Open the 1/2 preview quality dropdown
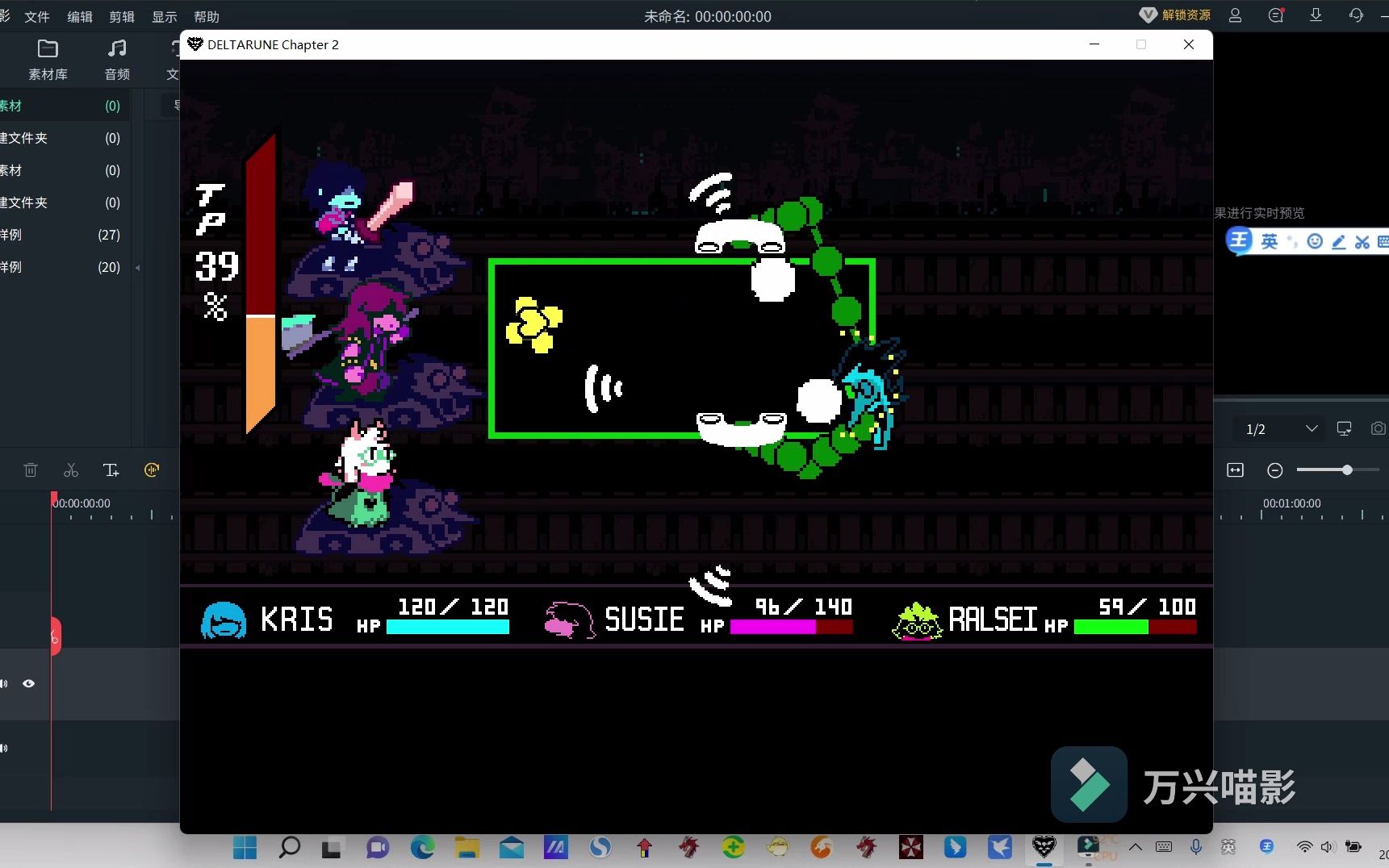The width and height of the screenshot is (1389, 868). click(1281, 429)
